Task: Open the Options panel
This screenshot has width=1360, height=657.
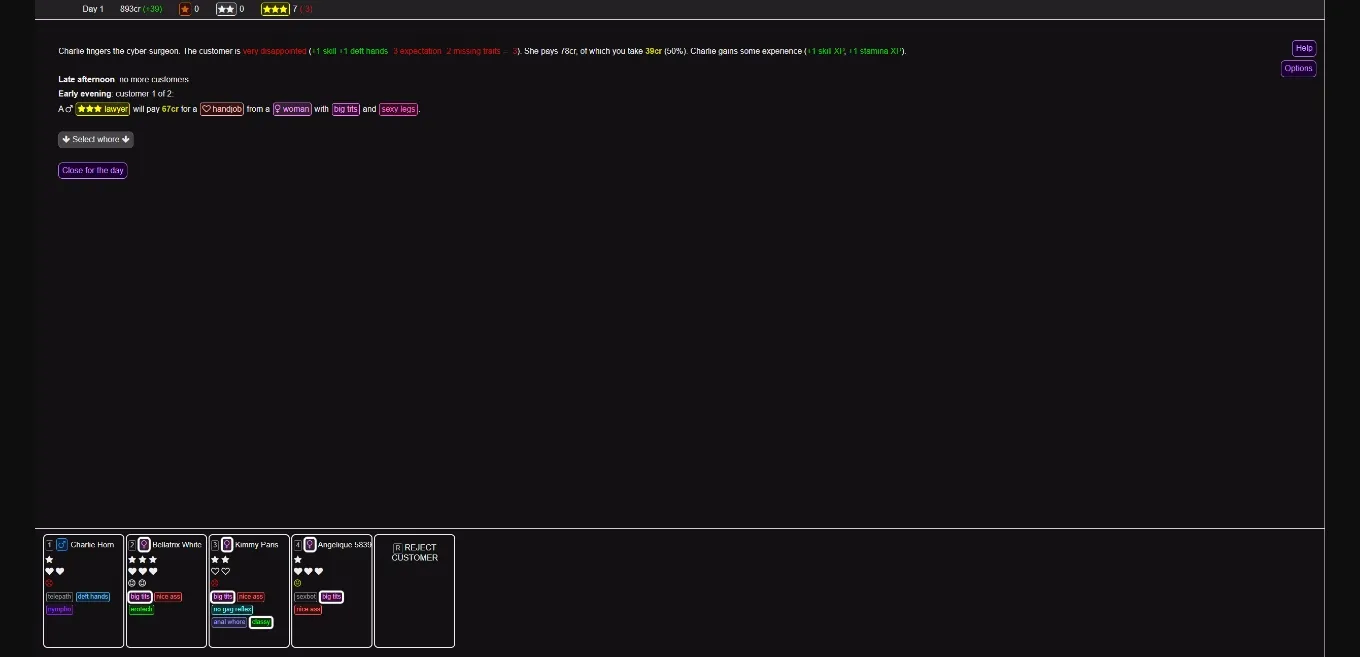Action: [x=1298, y=68]
